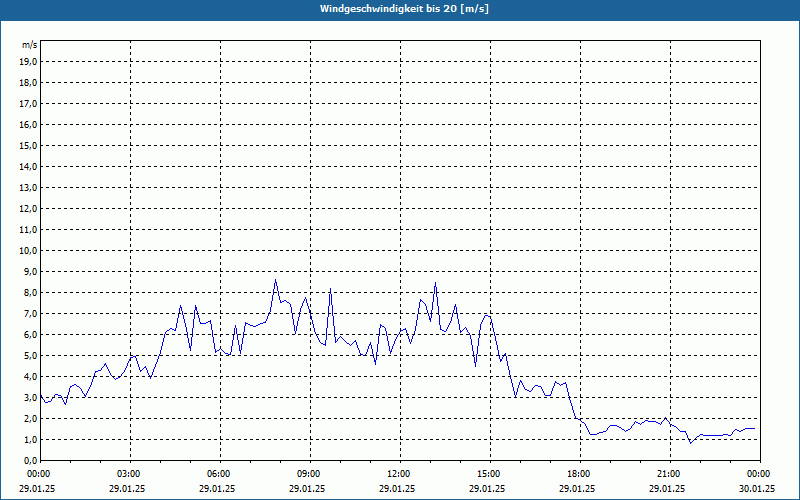Click the 18:00 time label
Viewport: 800px width, 500px height.
click(579, 474)
